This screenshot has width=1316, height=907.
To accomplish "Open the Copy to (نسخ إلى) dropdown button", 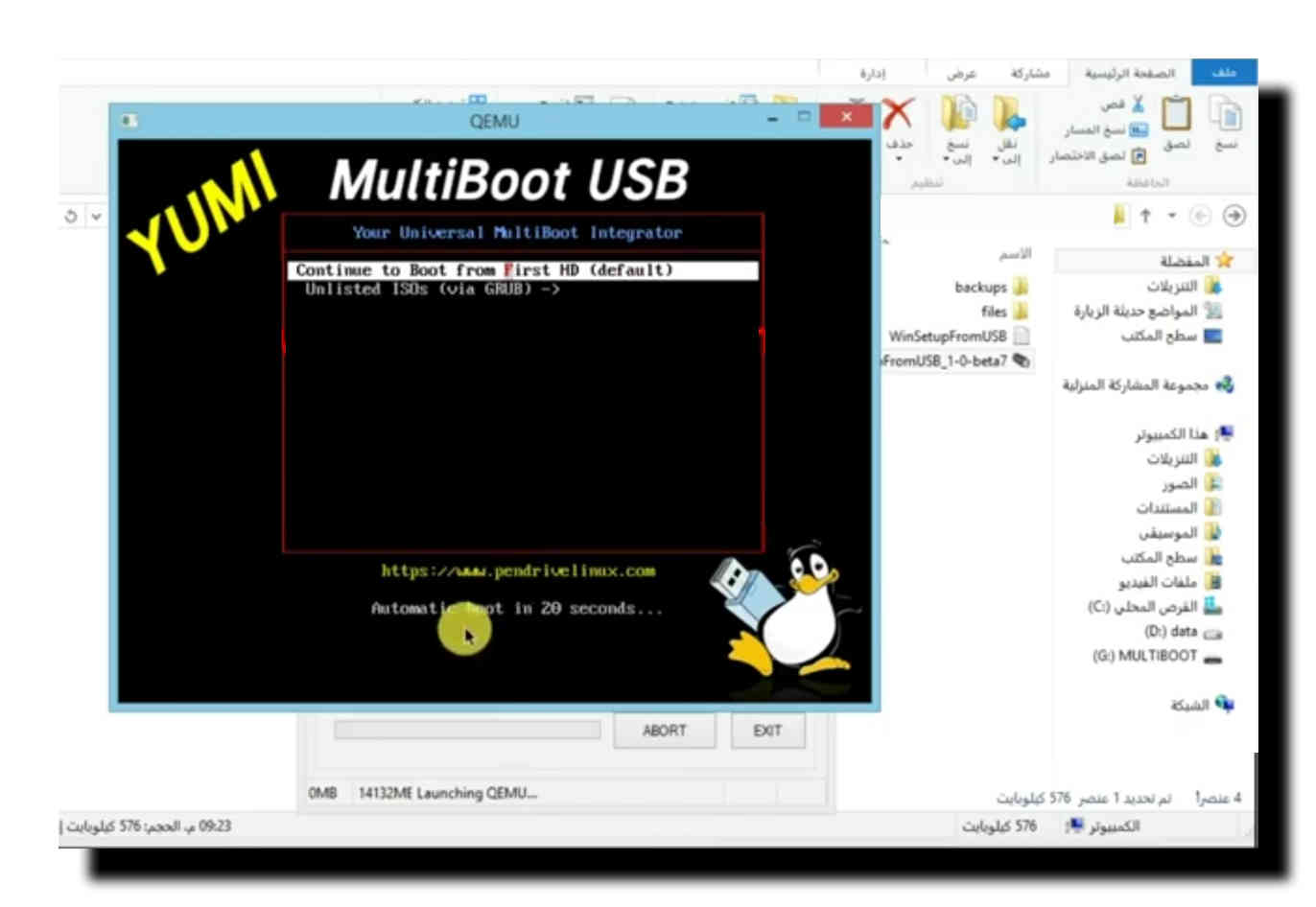I will (957, 129).
